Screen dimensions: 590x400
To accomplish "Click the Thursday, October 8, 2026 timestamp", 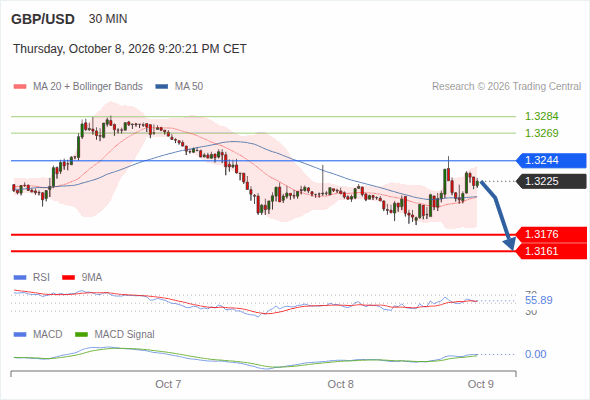I will tap(130, 49).
